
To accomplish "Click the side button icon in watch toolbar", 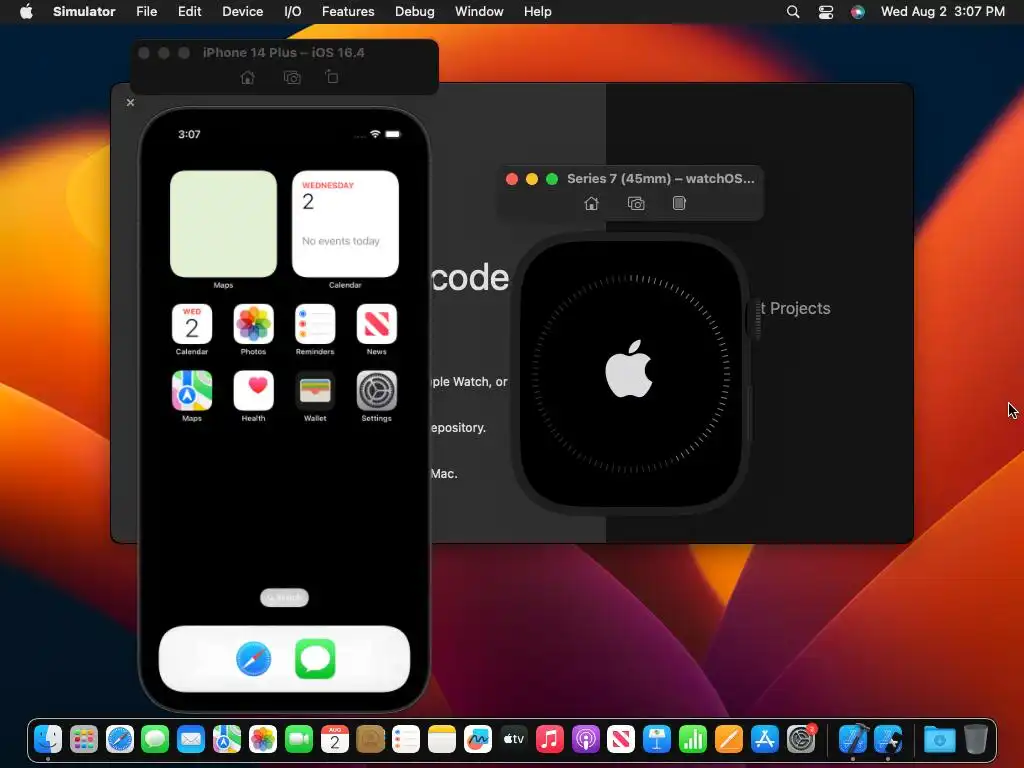I will pos(679,203).
